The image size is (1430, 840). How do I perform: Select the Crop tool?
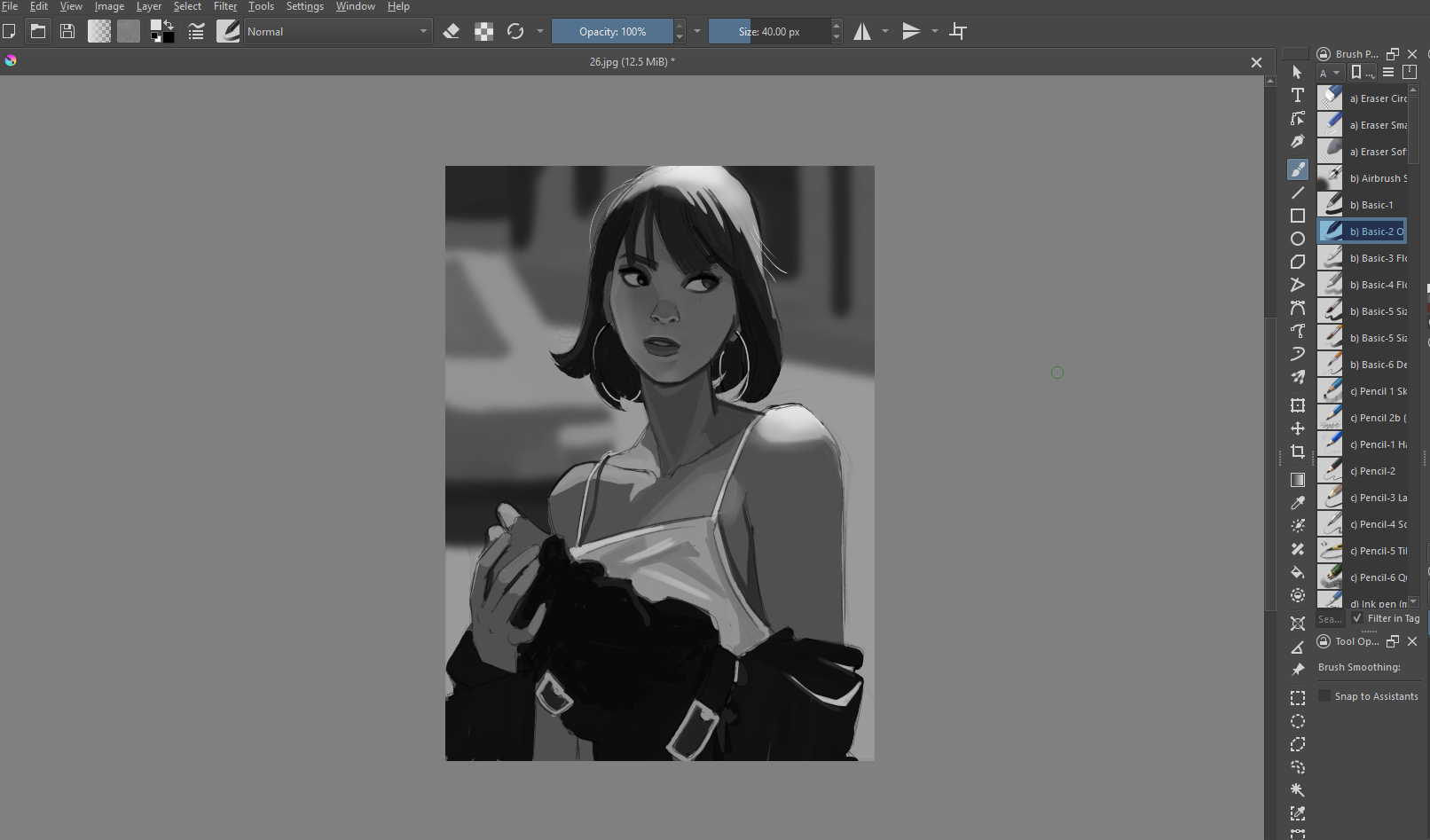point(1297,451)
